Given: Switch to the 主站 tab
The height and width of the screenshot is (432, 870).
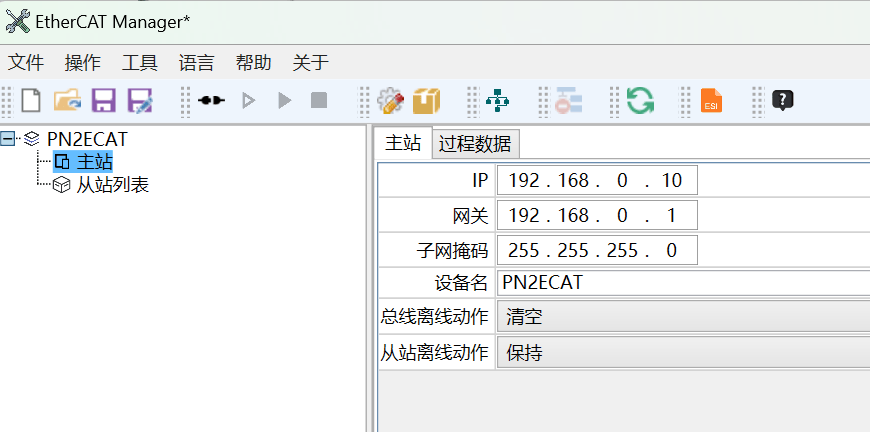Looking at the screenshot, I should pyautogui.click(x=402, y=143).
